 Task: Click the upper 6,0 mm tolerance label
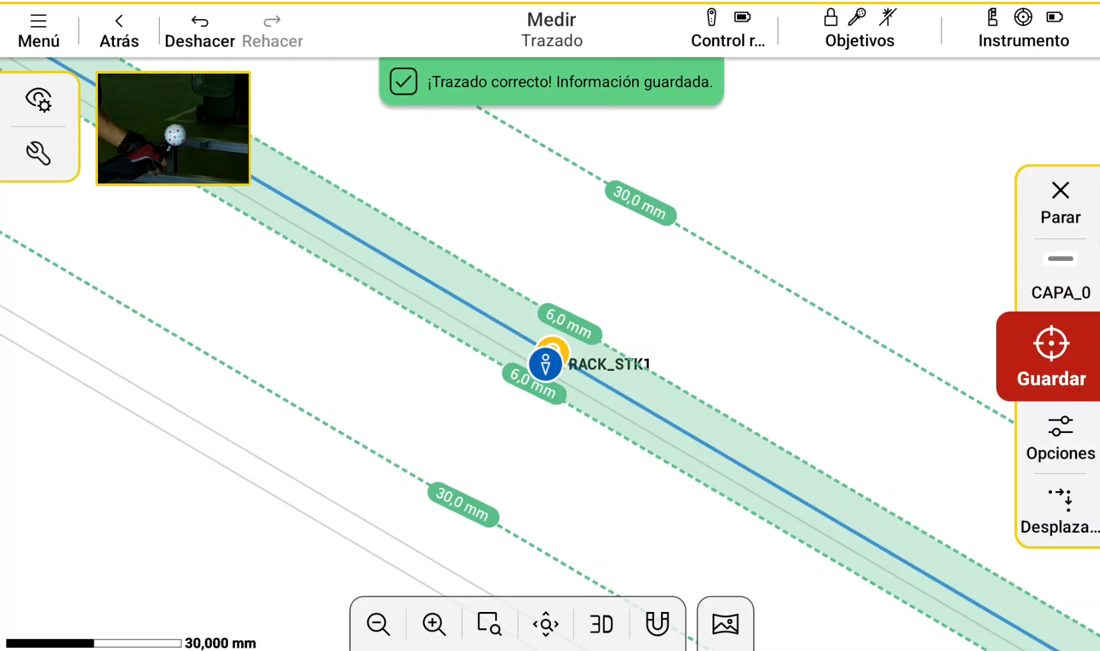tap(569, 323)
